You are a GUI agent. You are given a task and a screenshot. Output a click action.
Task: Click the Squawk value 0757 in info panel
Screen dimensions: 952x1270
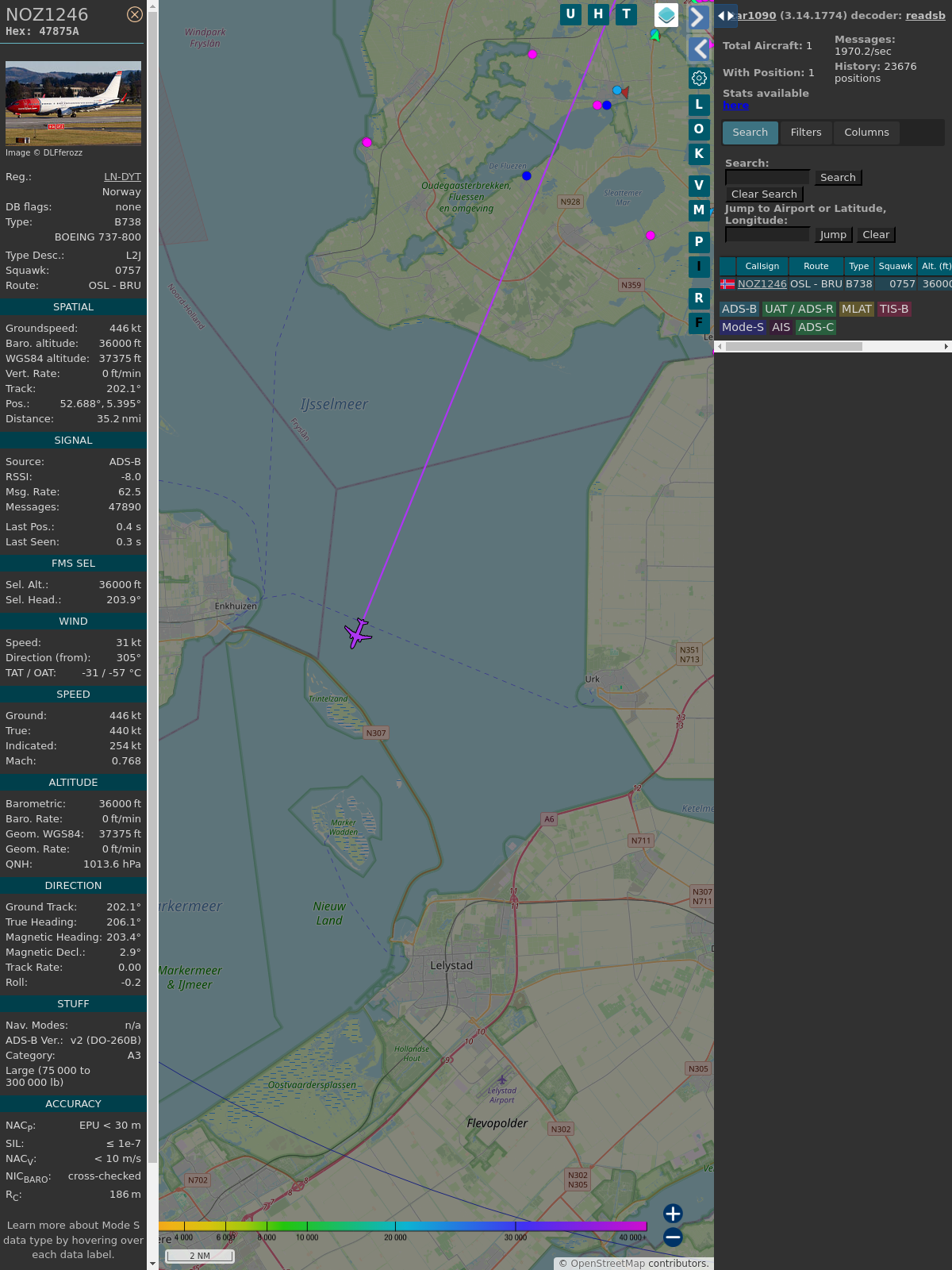pyautogui.click(x=128, y=271)
